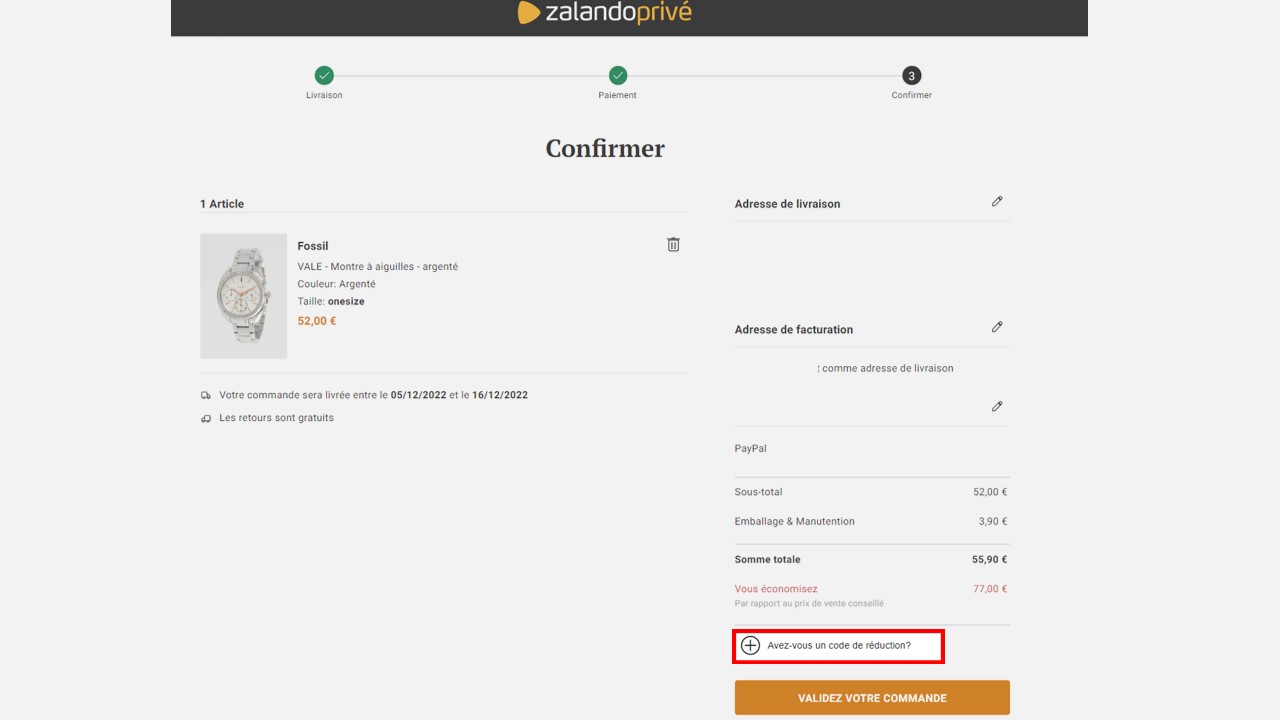Edit the Adresse de facturation pencil icon
The image size is (1280, 720).
(997, 327)
